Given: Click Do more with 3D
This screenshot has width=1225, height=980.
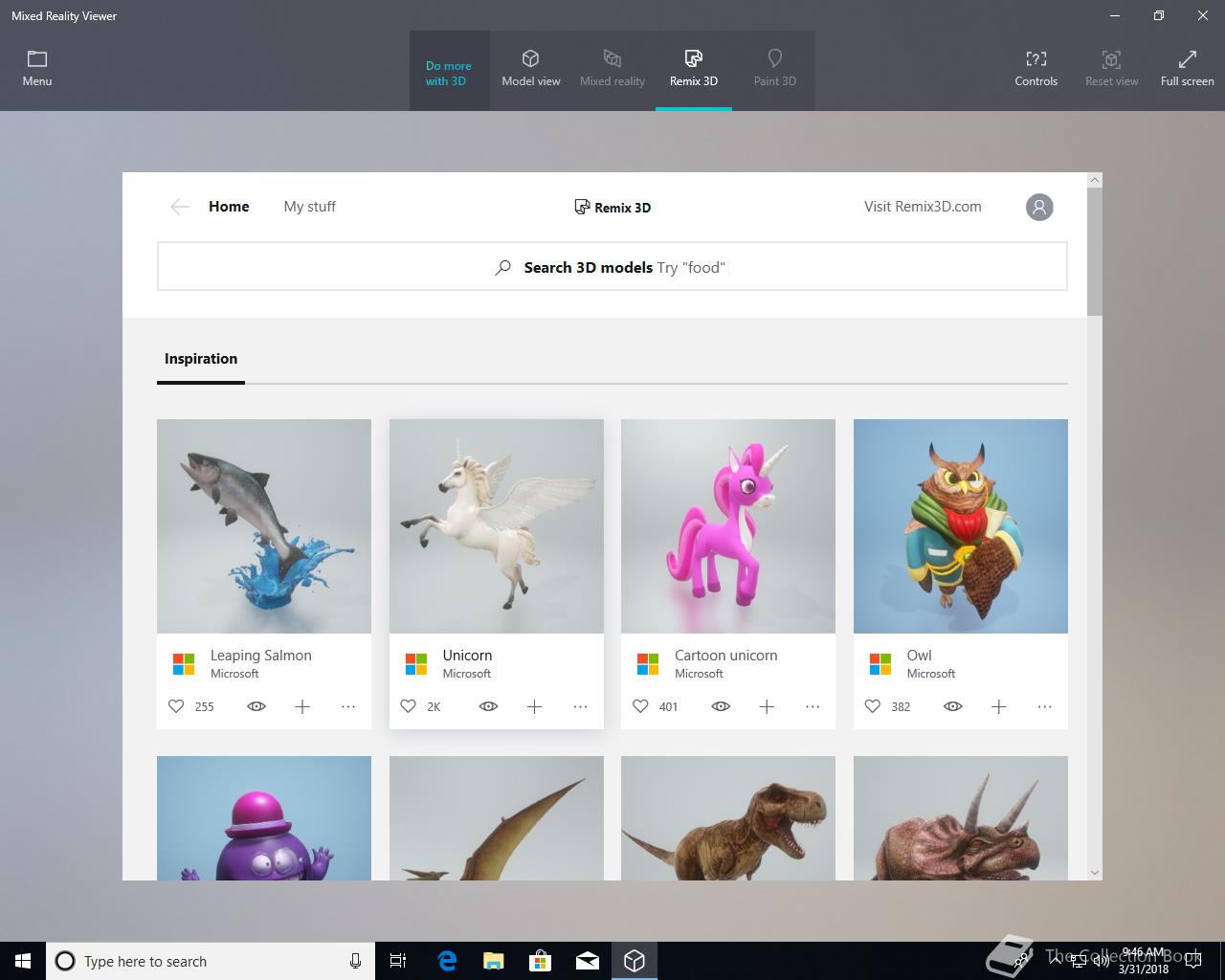Looking at the screenshot, I should 449,74.
